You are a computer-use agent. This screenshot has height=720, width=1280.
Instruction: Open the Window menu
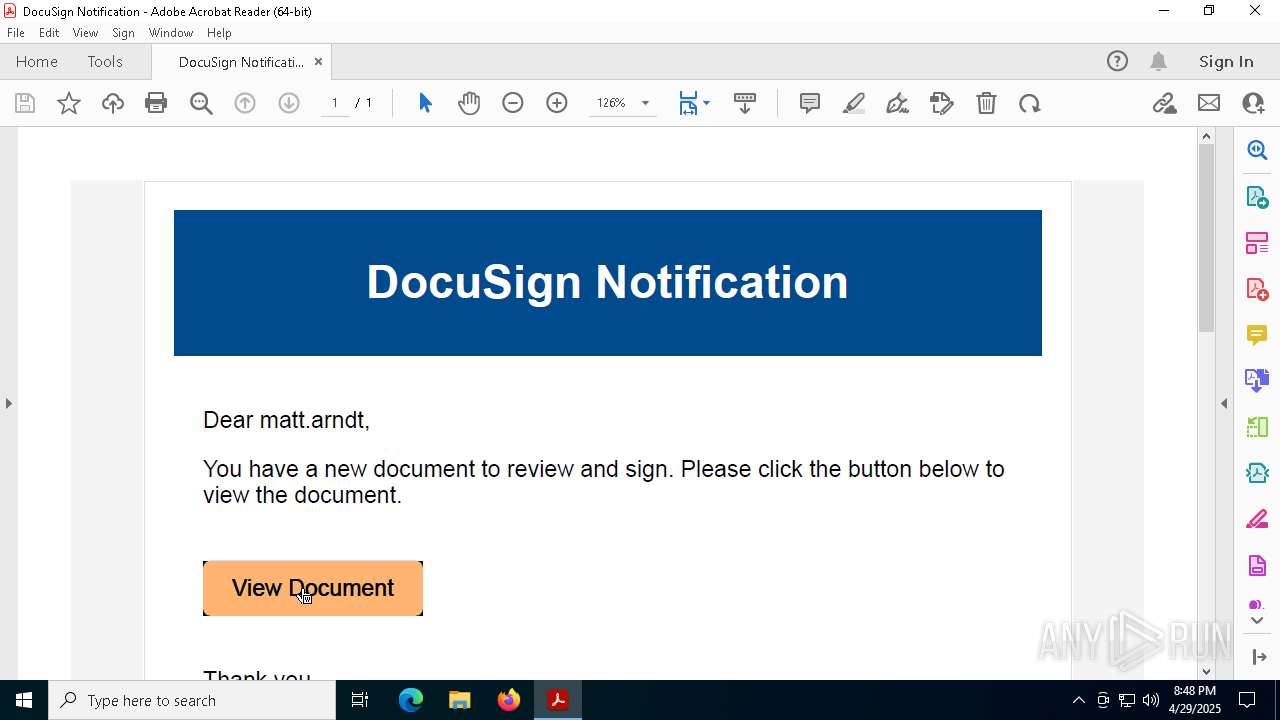click(x=171, y=33)
